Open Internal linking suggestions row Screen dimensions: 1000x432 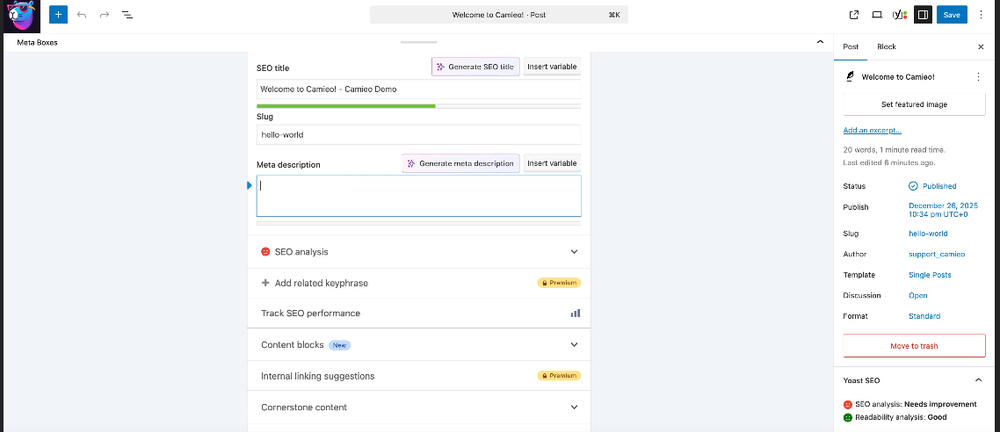pyautogui.click(x=419, y=376)
